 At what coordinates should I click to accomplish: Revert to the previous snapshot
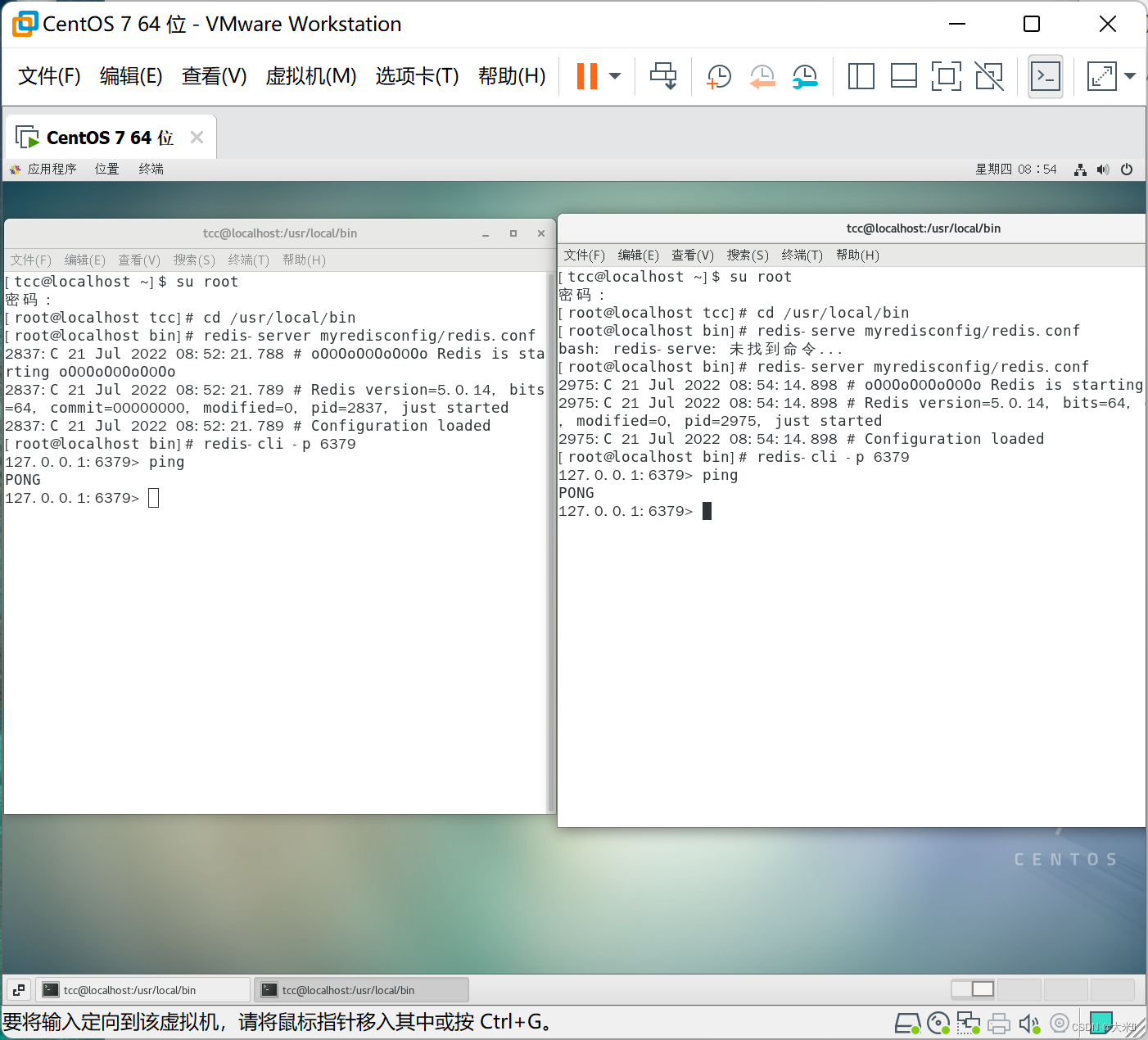(762, 76)
